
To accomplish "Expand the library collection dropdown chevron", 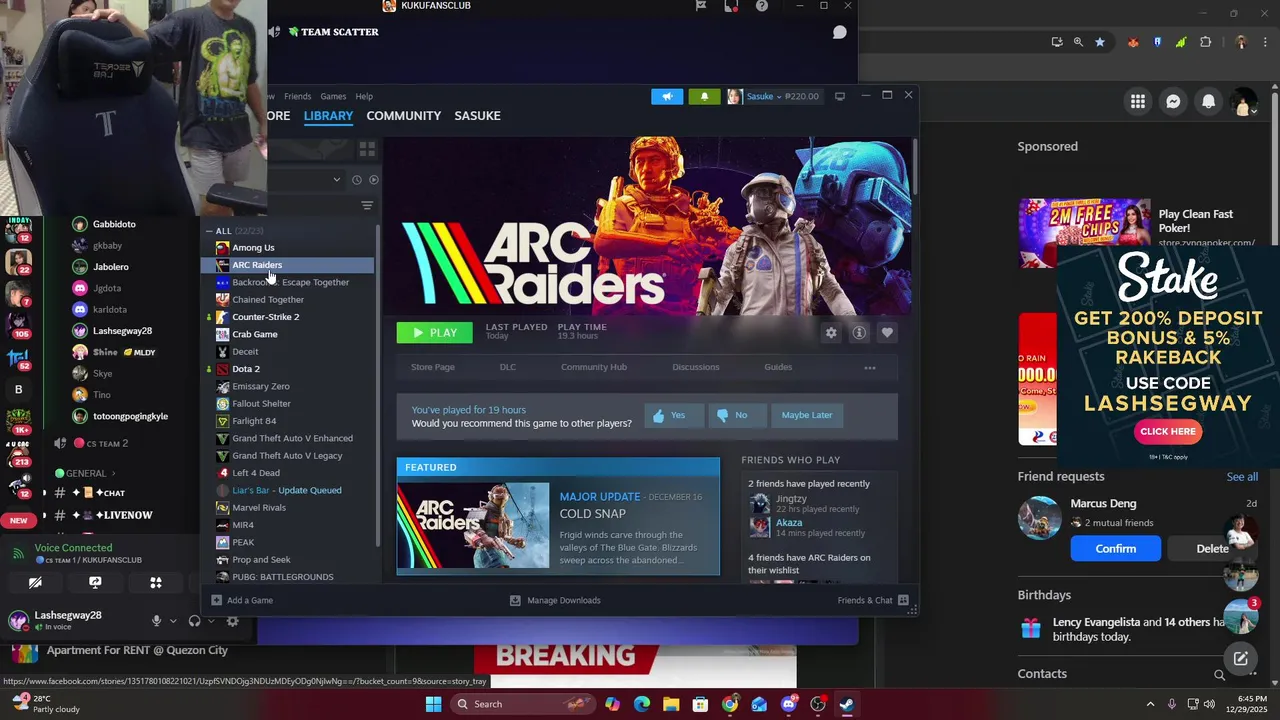I will (336, 180).
